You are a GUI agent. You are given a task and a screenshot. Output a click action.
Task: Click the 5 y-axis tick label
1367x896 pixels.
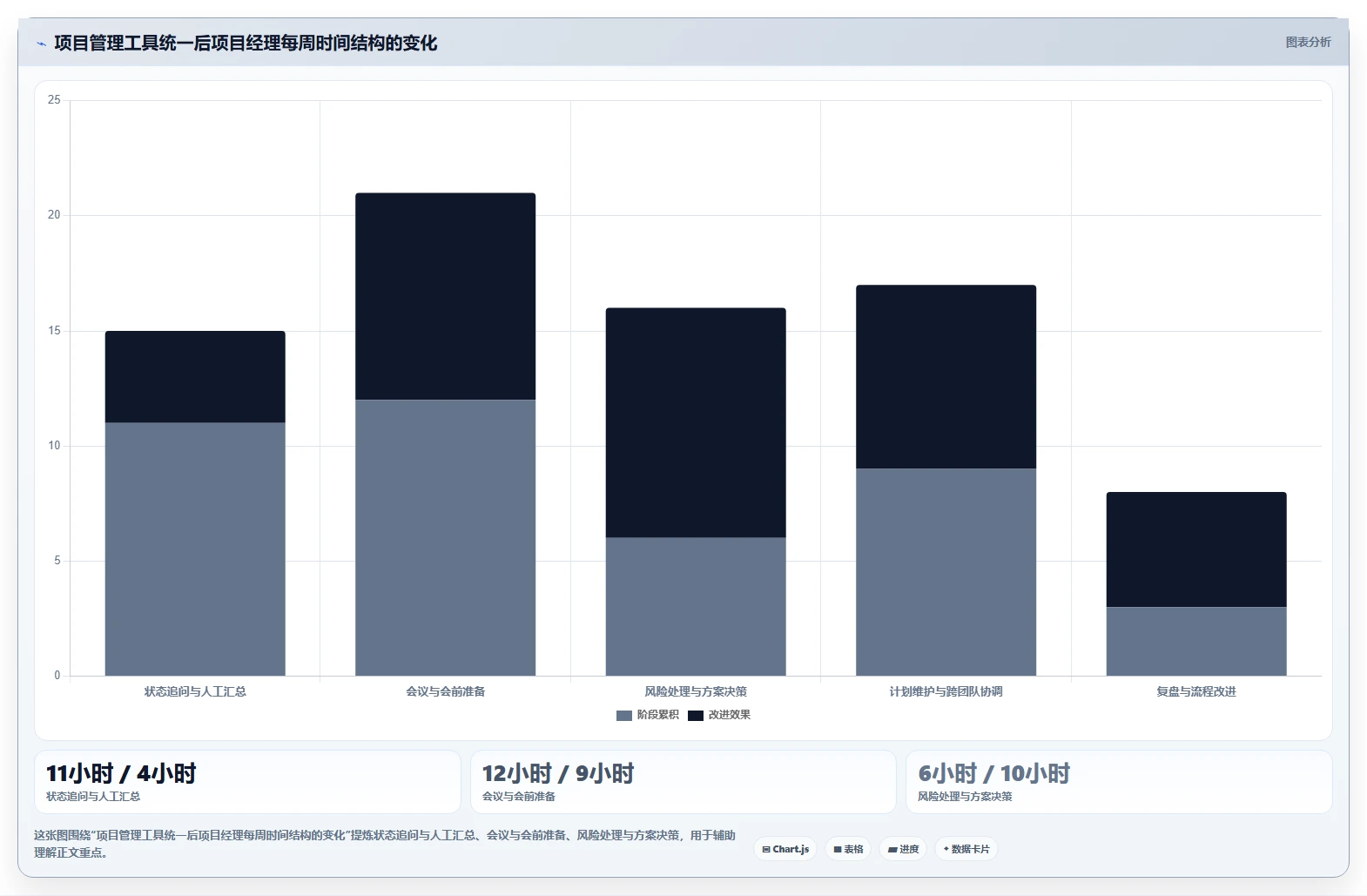pyautogui.click(x=57, y=561)
